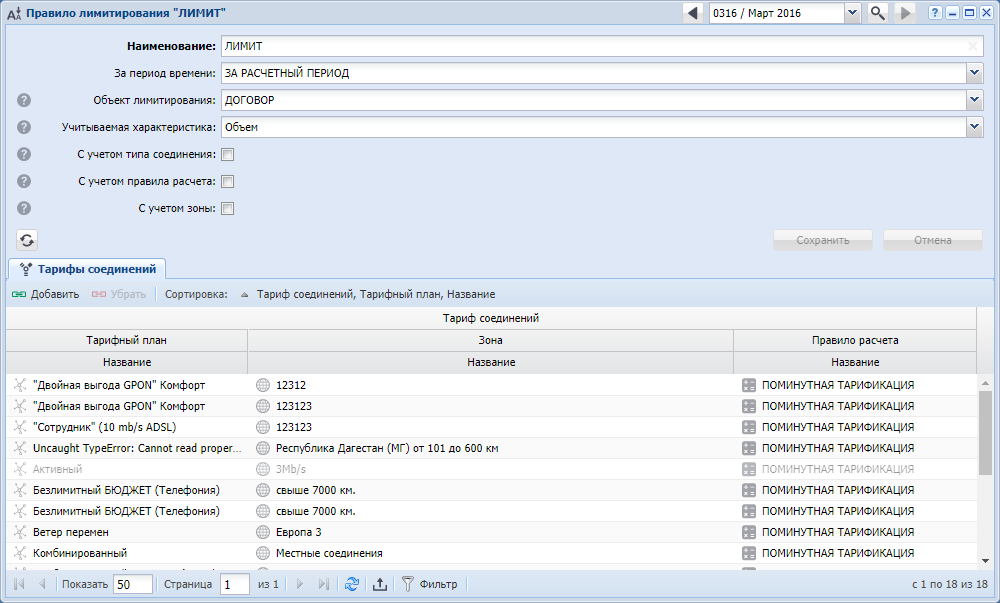This screenshot has height=603, width=1000.
Task: Open help icon for Учитываемая характеристика
Action: point(24,127)
